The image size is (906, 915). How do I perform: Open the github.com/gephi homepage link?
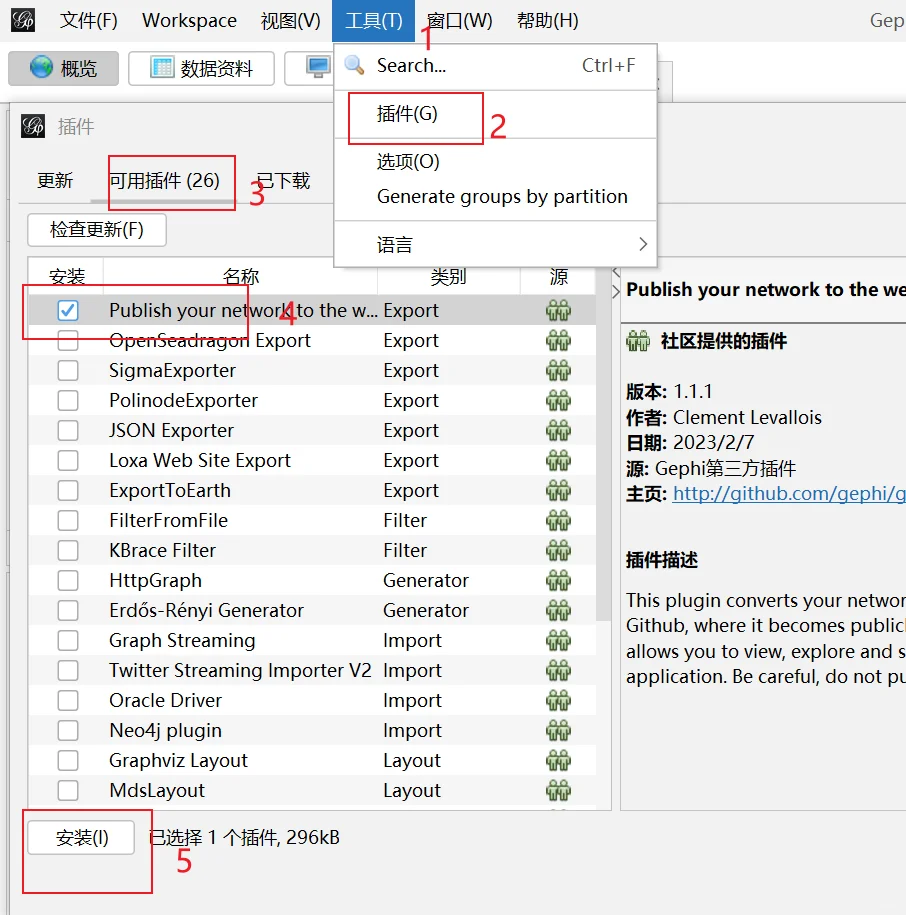(x=789, y=494)
